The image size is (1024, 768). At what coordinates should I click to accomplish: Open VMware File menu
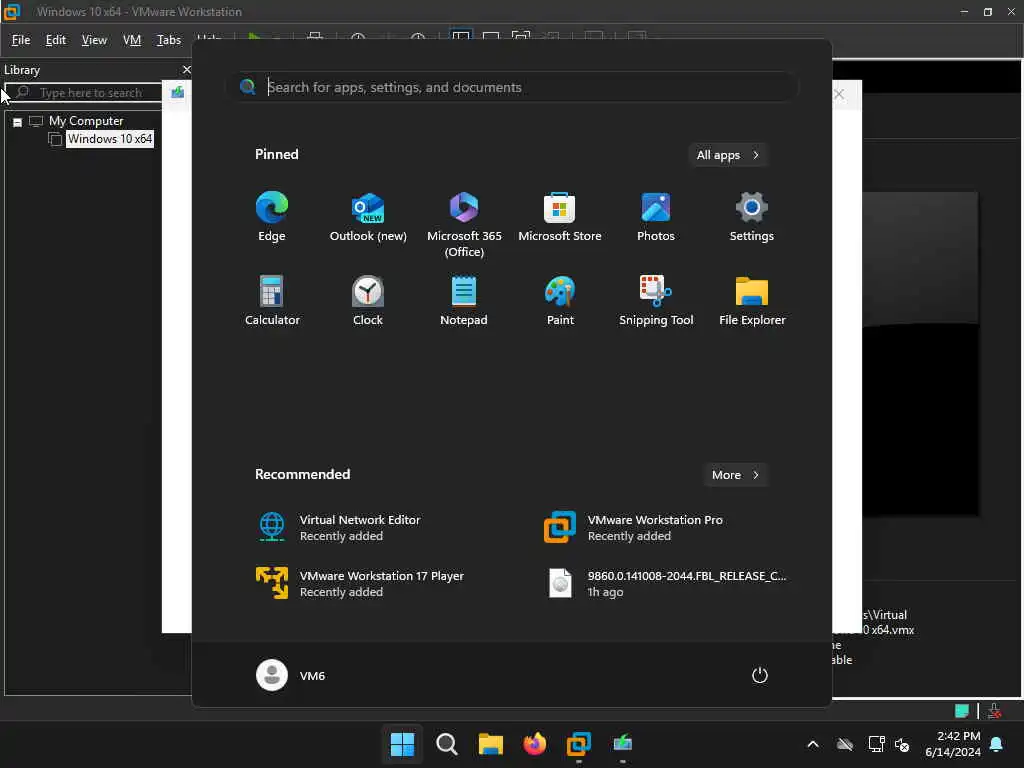(x=21, y=40)
